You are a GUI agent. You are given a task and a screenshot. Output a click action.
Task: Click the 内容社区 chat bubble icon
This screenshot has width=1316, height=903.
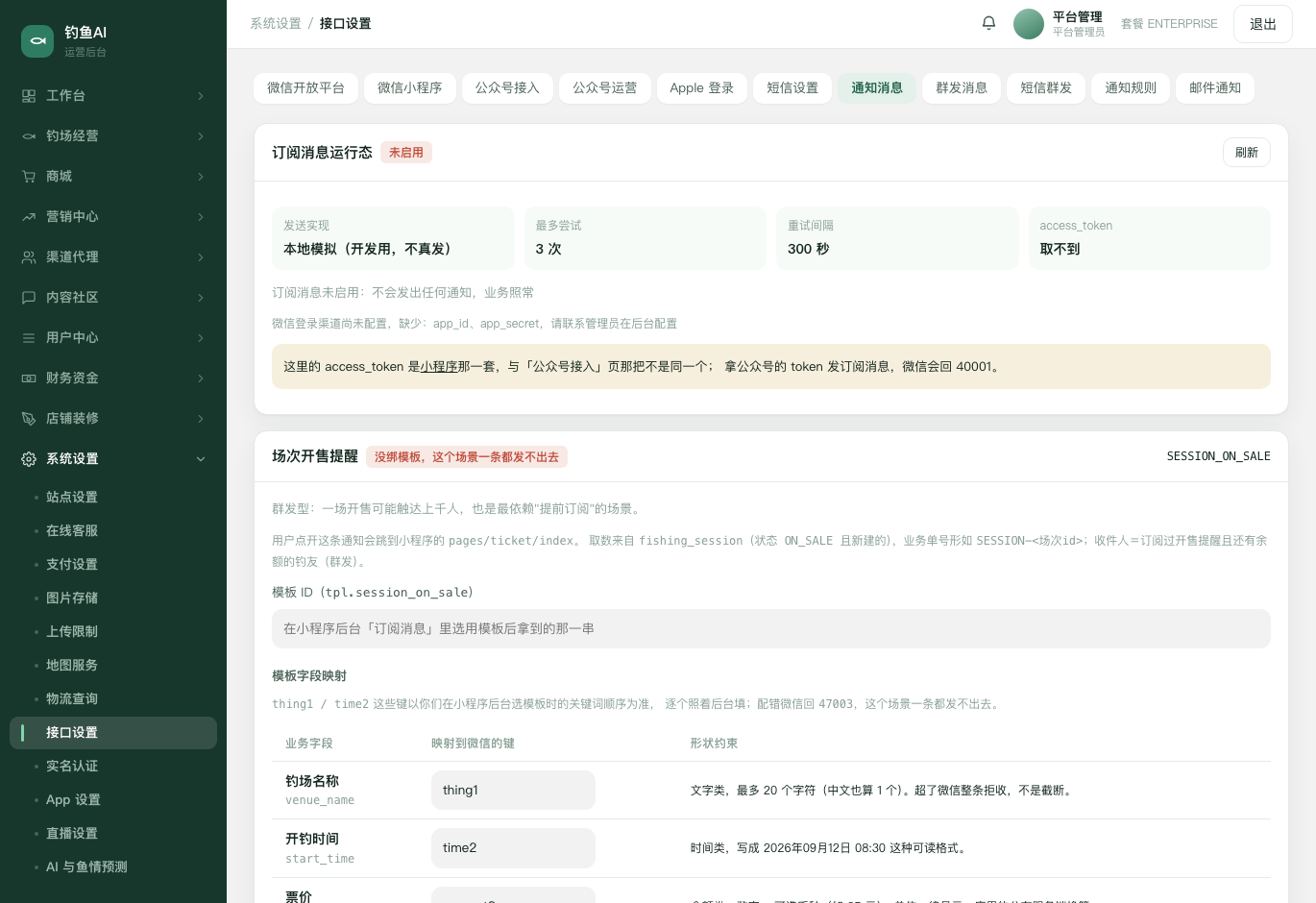(x=29, y=298)
